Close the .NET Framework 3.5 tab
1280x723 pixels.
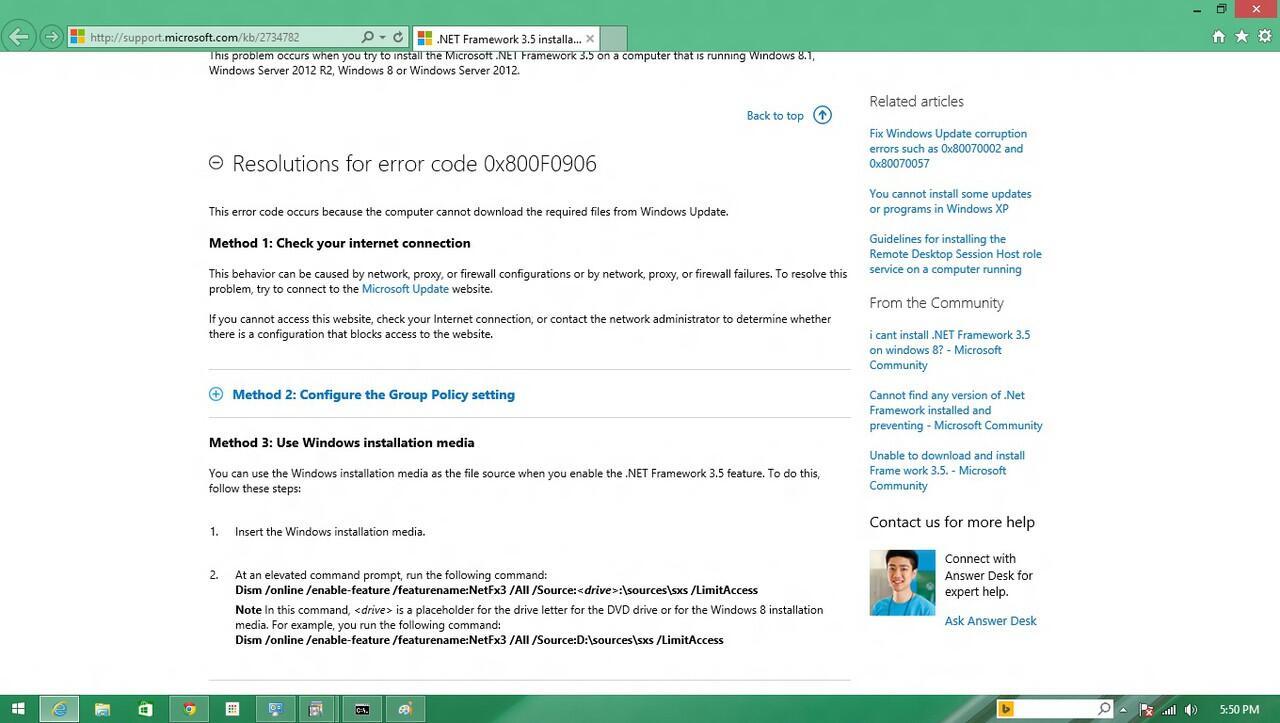[590, 38]
